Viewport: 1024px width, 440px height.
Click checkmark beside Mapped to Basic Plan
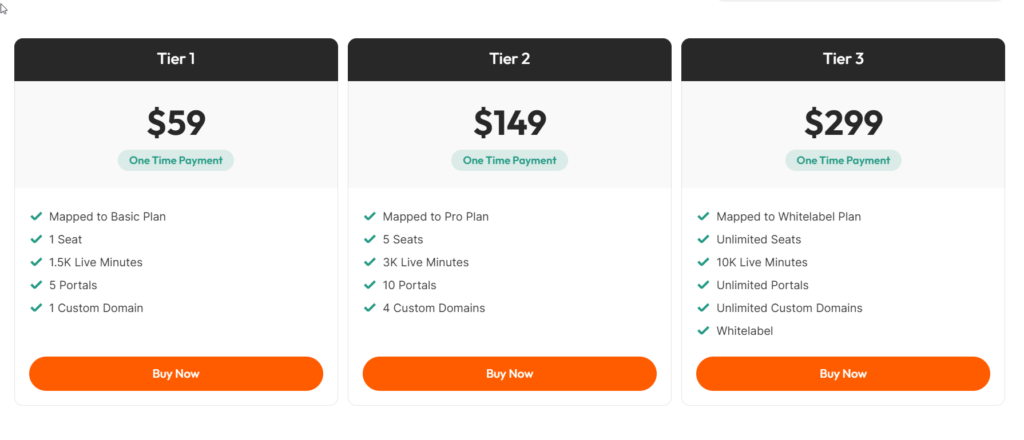[x=37, y=216]
